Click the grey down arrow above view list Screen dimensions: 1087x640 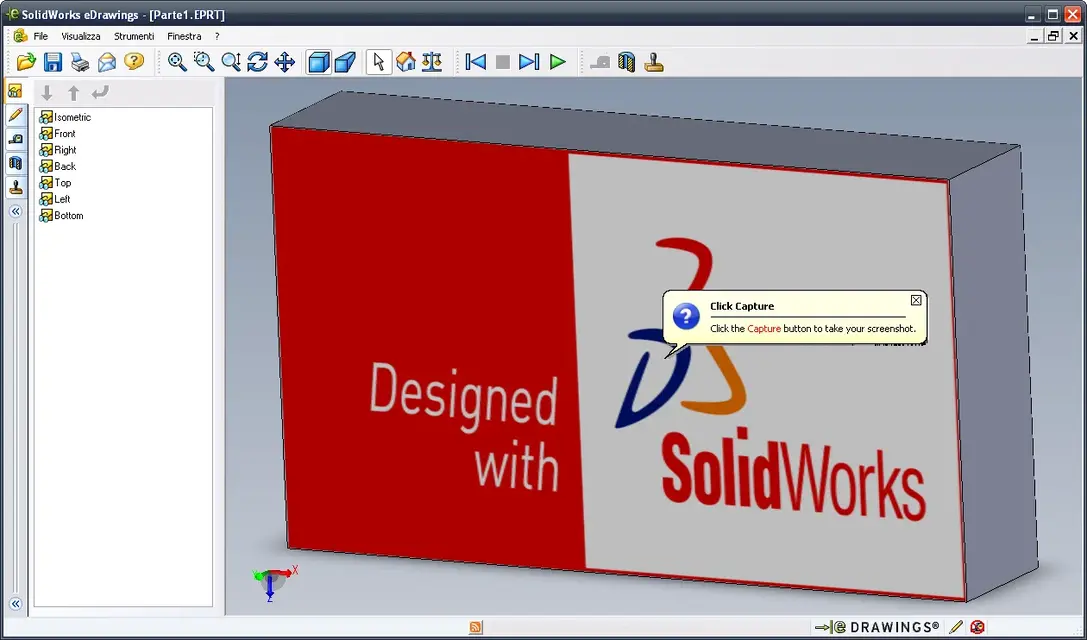46,92
